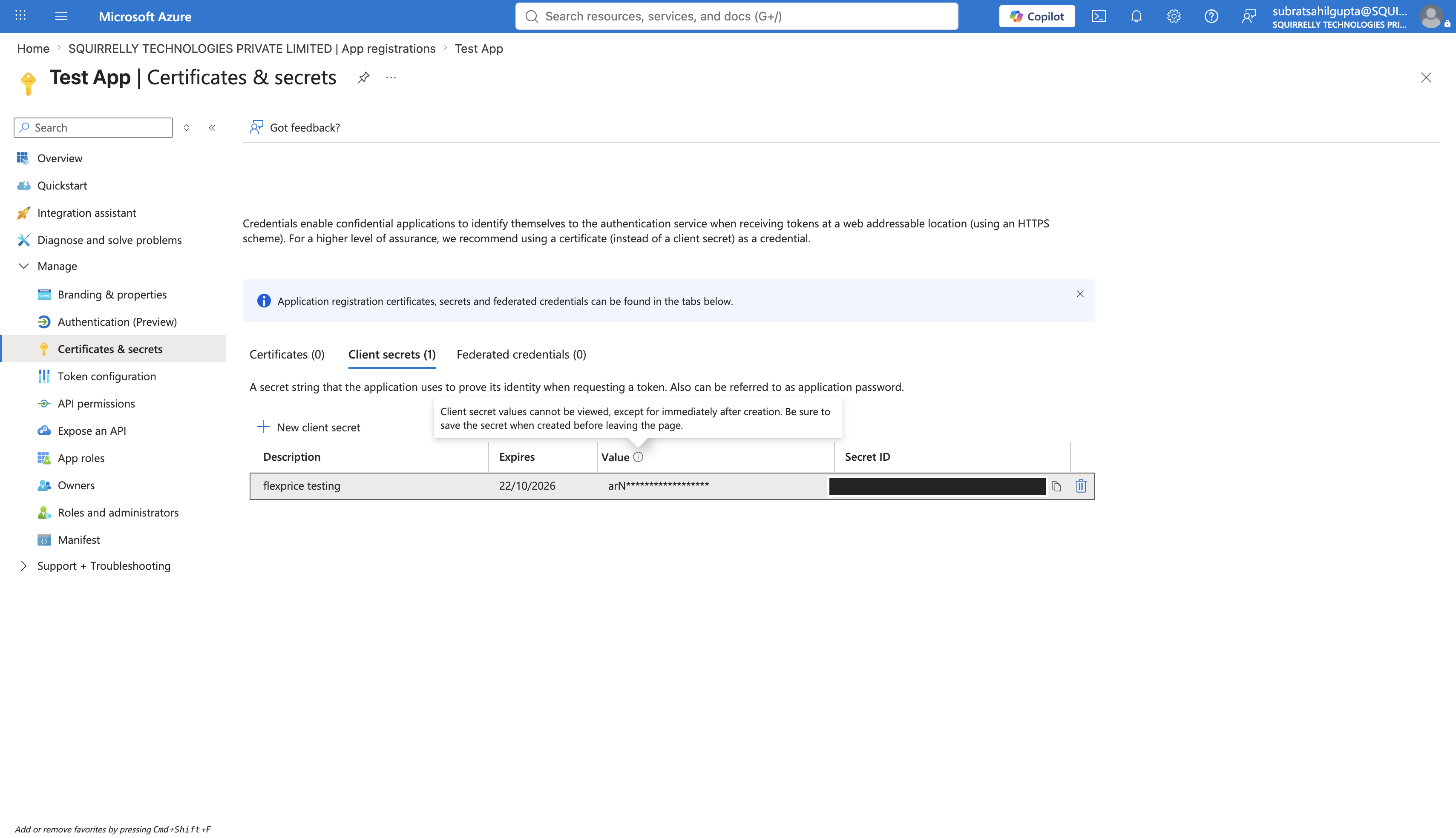This screenshot has width=1456, height=838.
Task: Delete the flexprice testing secret
Action: tap(1081, 486)
